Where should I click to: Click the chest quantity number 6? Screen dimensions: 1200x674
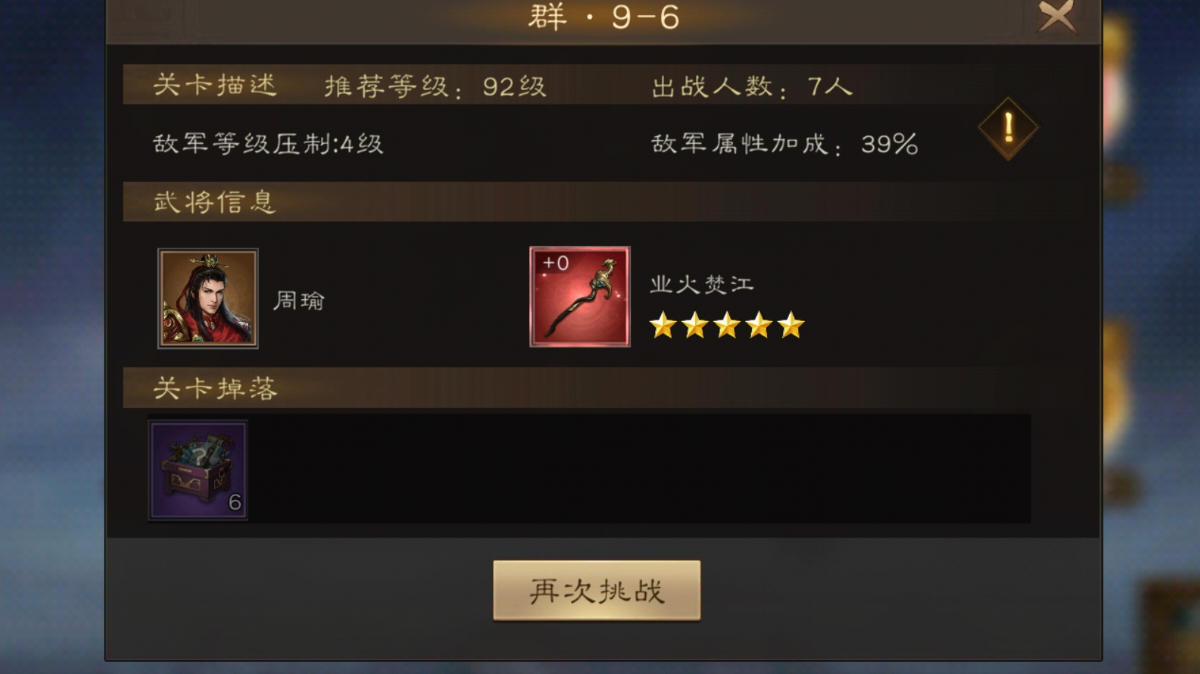click(235, 503)
